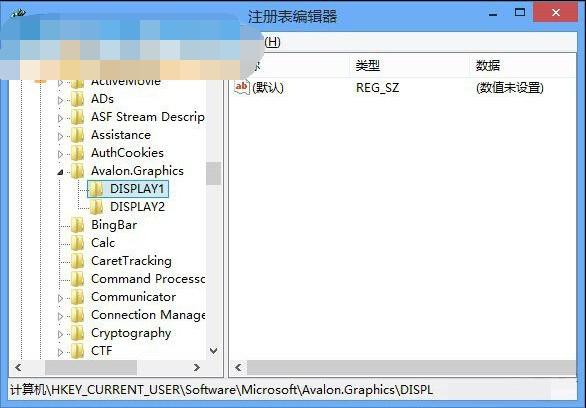
Task: Collapse the Avalon.Graphics tree node
Action: click(x=60, y=172)
